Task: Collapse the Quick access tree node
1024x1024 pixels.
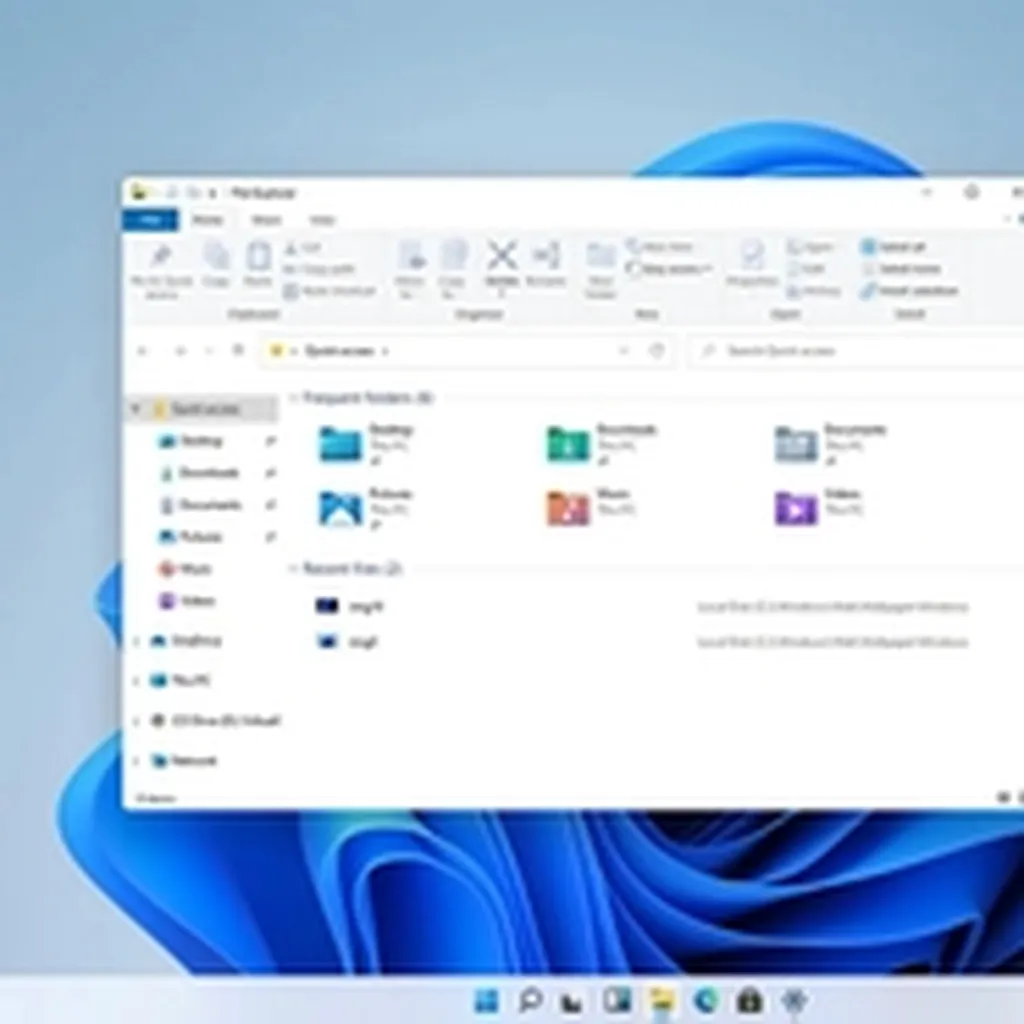Action: point(136,409)
